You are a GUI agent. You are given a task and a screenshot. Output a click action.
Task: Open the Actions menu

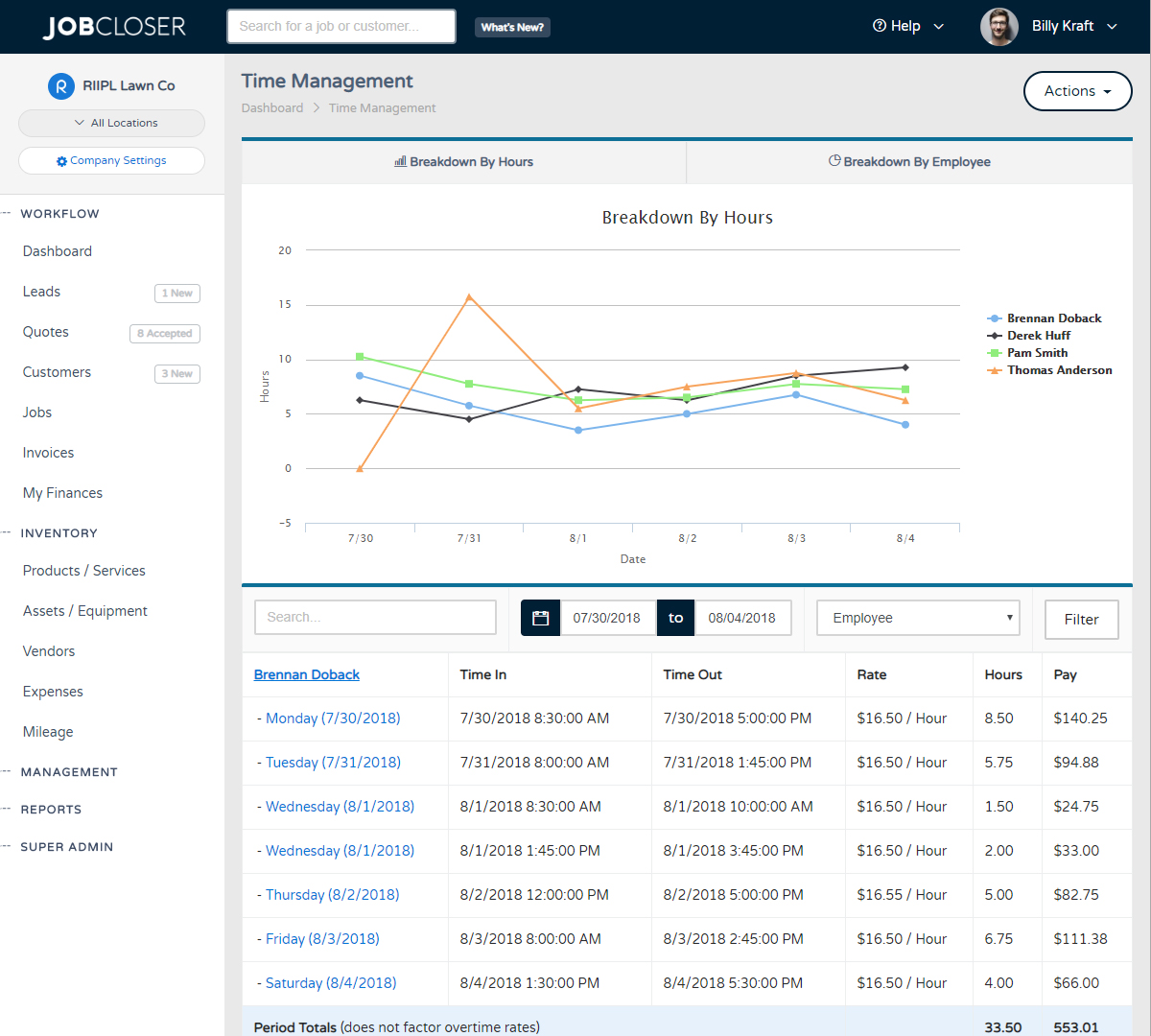tap(1077, 91)
